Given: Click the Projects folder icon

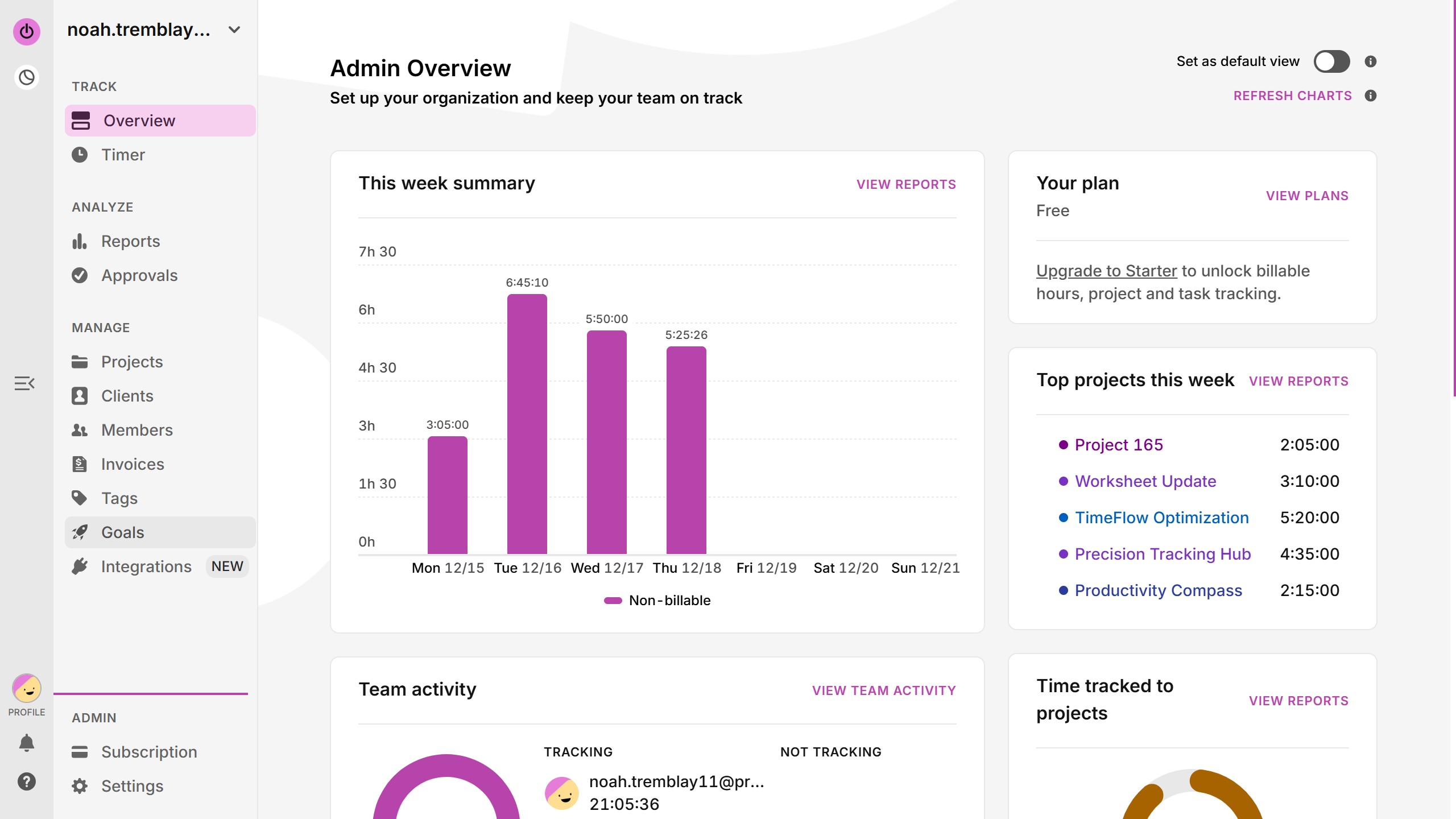Looking at the screenshot, I should 80,362.
